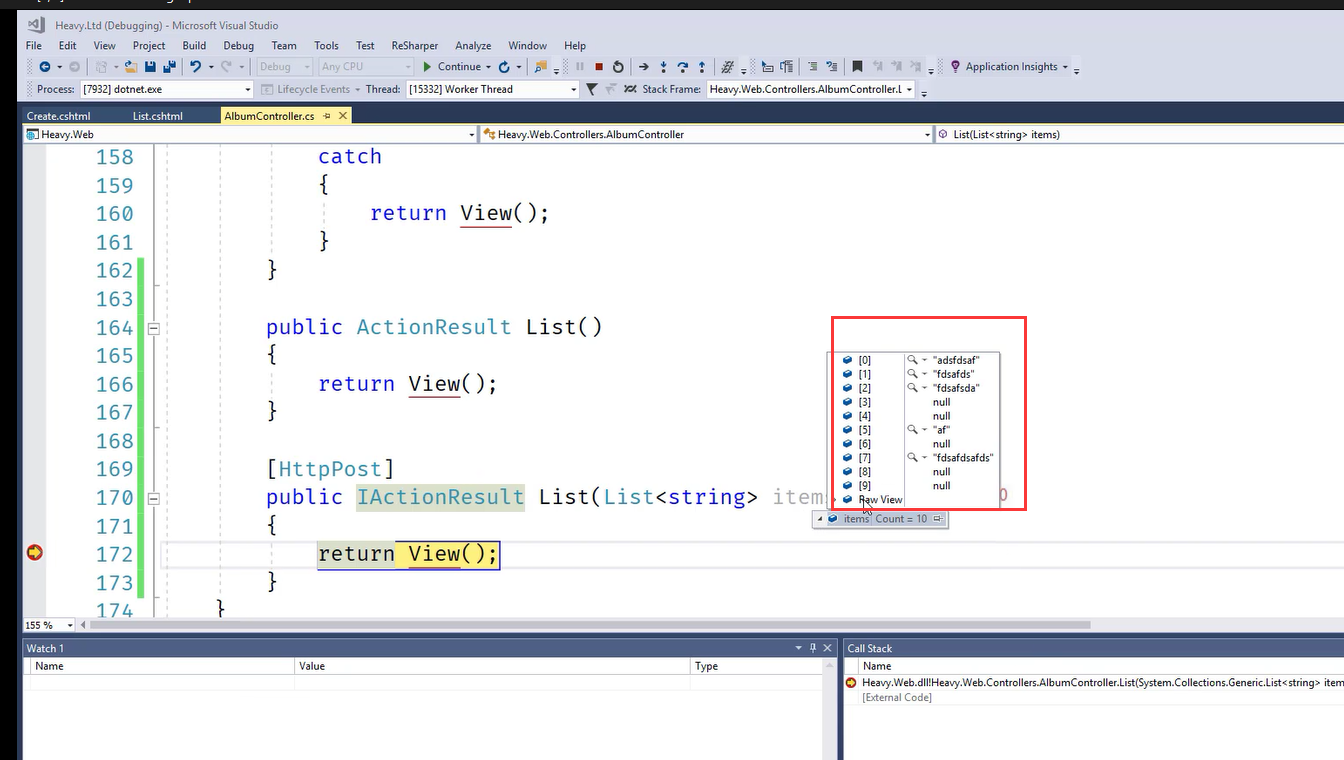Screen dimensions: 1344x760
Task: Open the magnifier visualizer for "af"
Action: point(912,429)
